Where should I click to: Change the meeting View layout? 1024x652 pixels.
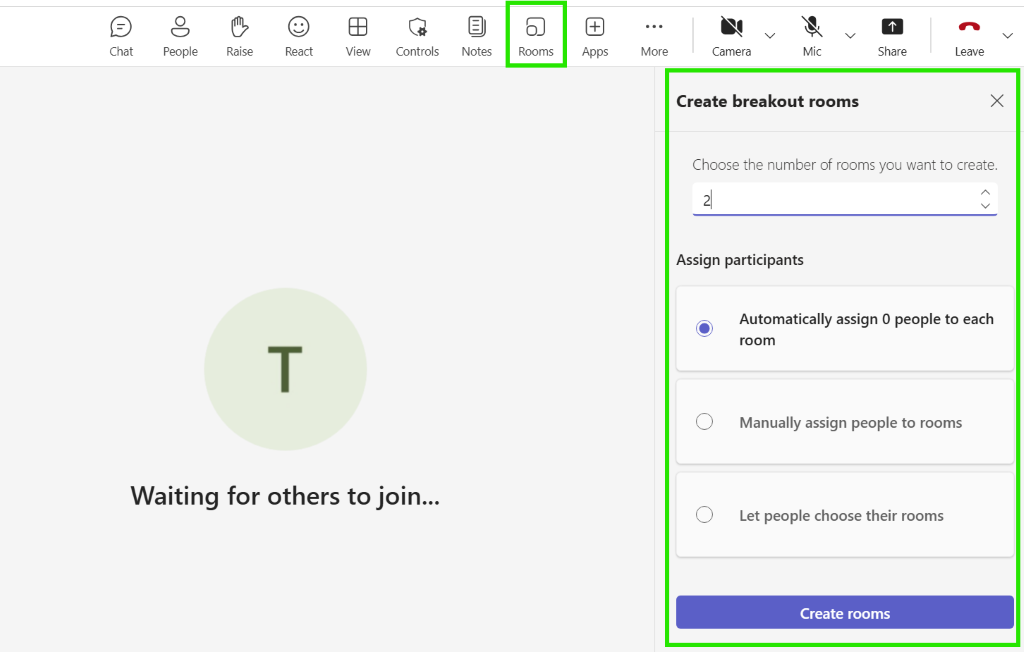(358, 37)
